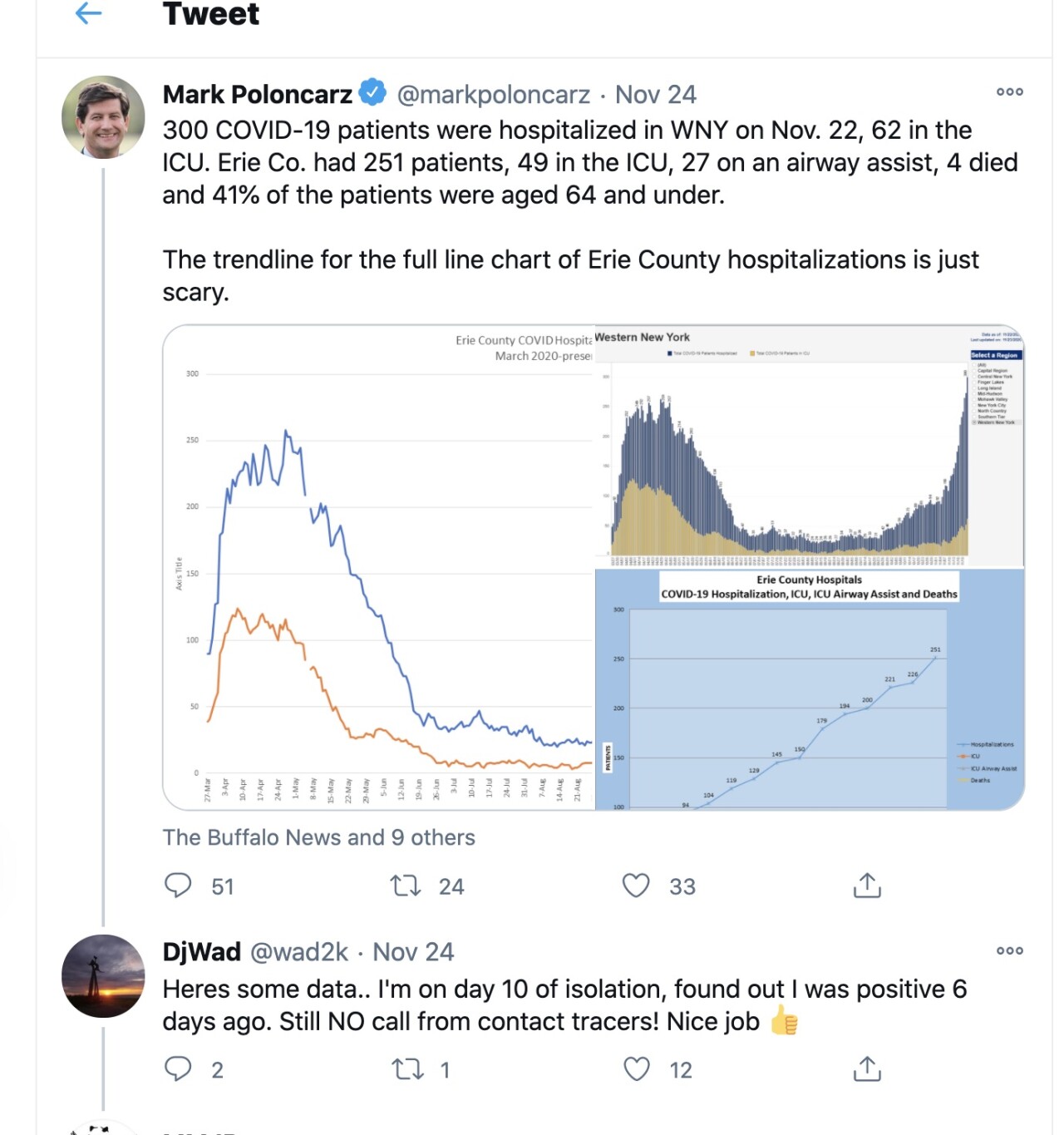The image size is (1064, 1135).
Task: Open Mark Poloncarz's profile picture
Action: click(x=103, y=117)
